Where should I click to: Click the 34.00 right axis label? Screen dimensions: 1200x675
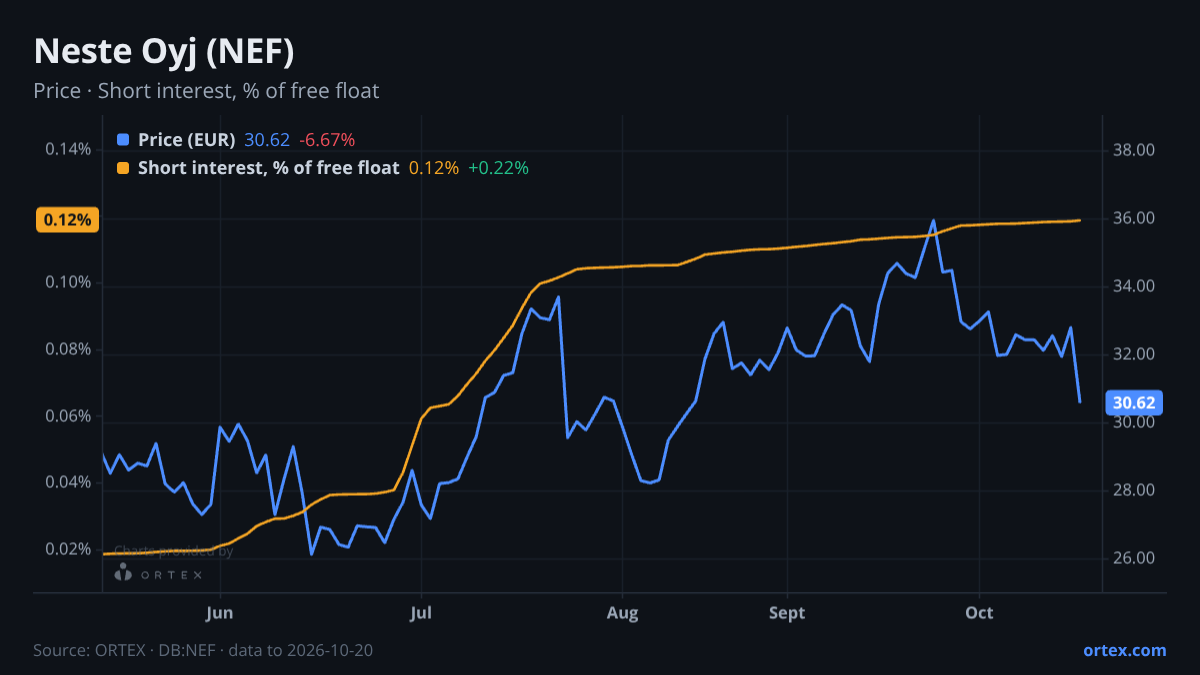(1134, 286)
